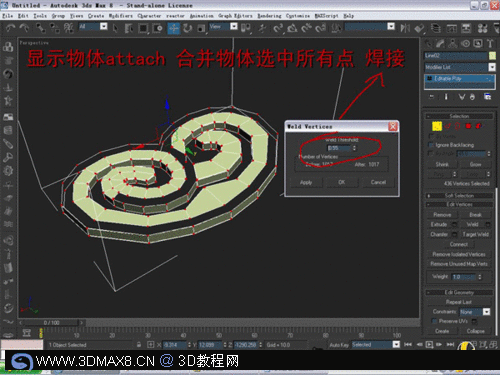Select the Undo arrow in the main toolbar
The width and height of the screenshot is (500, 375).
(10, 28)
